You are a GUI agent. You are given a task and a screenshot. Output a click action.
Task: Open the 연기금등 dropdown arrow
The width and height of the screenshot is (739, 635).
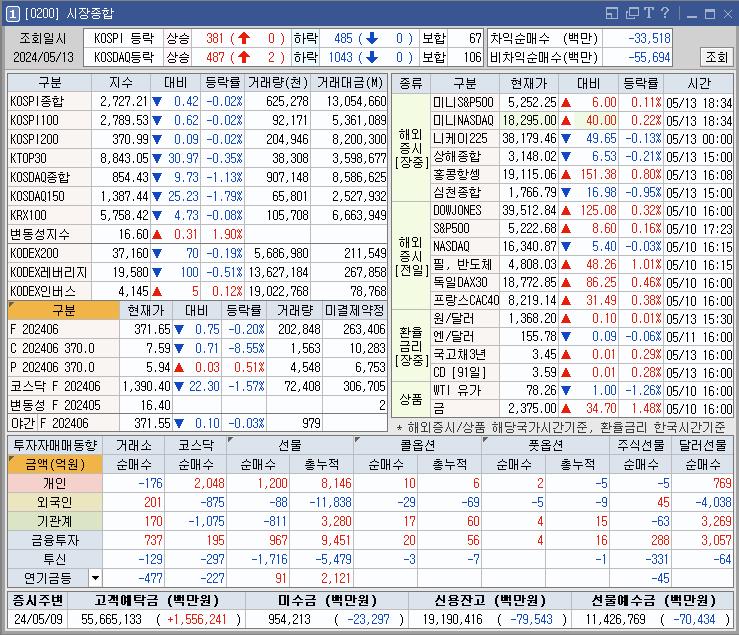point(95,578)
